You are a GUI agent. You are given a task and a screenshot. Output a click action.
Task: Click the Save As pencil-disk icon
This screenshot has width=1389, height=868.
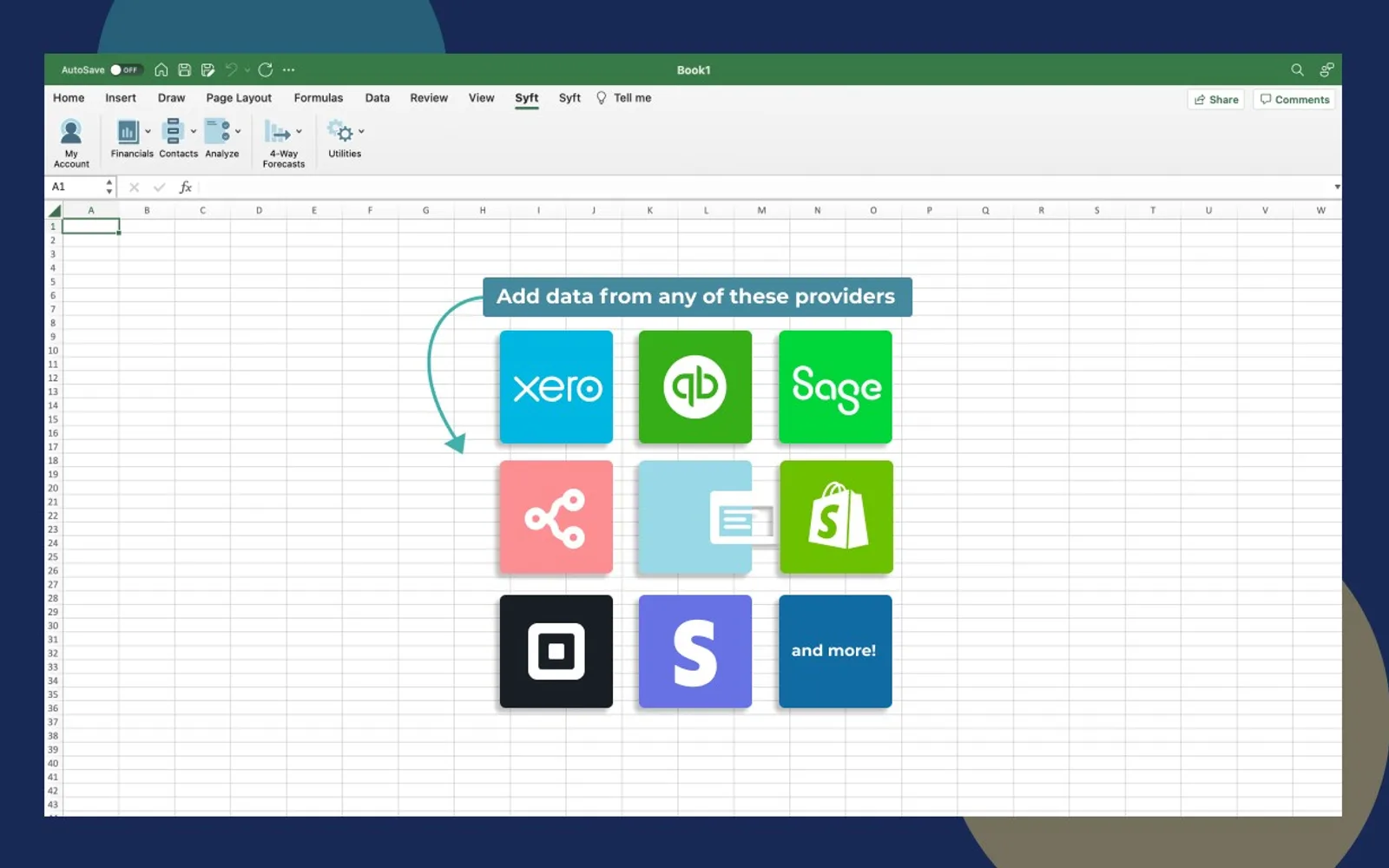tap(208, 69)
